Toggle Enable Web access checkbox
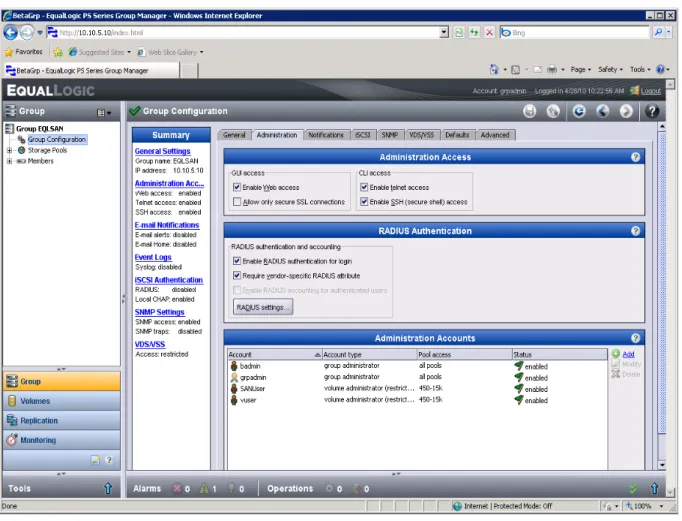682x521 pixels. click(237, 187)
